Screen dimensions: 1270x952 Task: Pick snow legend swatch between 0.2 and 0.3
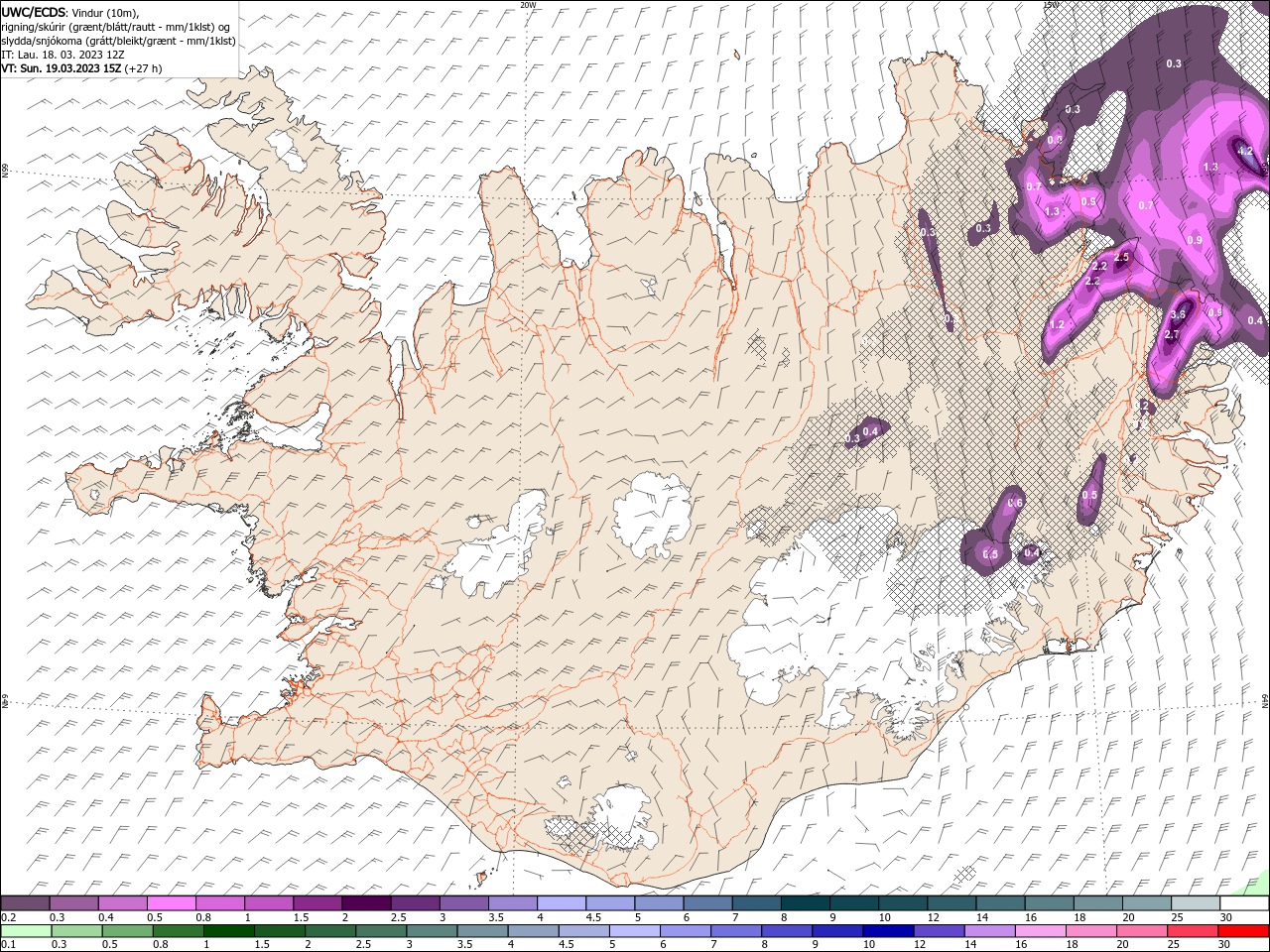pos(25,903)
